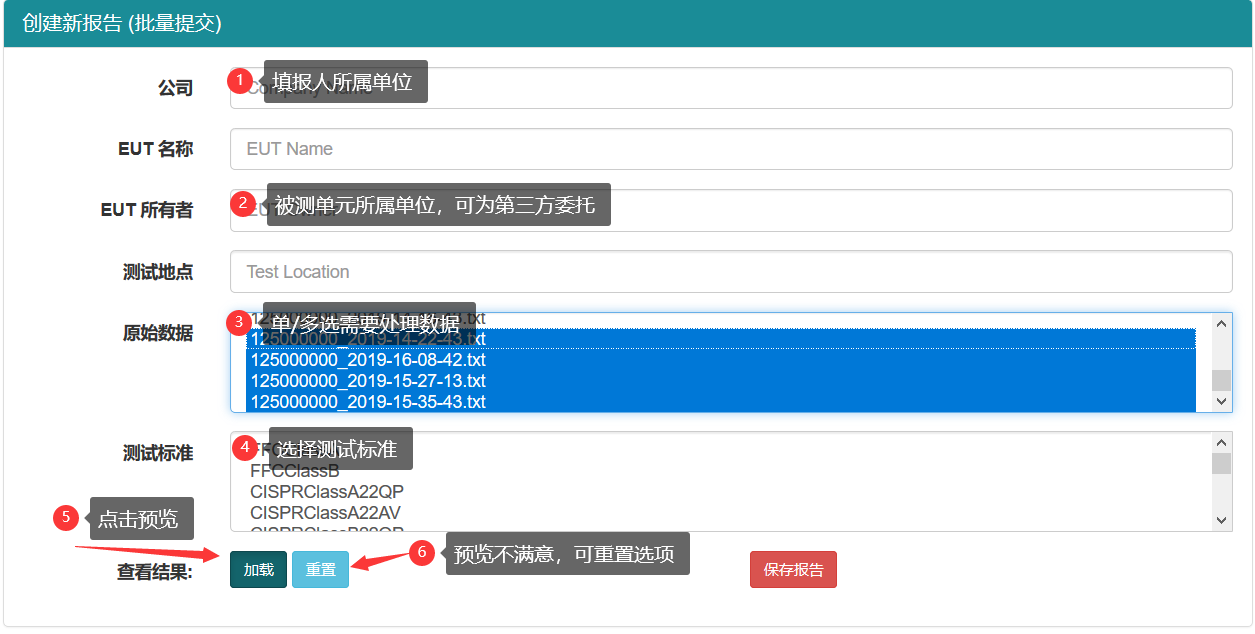Click the 加载 button to load preview
1255x634 pixels.
(258, 568)
